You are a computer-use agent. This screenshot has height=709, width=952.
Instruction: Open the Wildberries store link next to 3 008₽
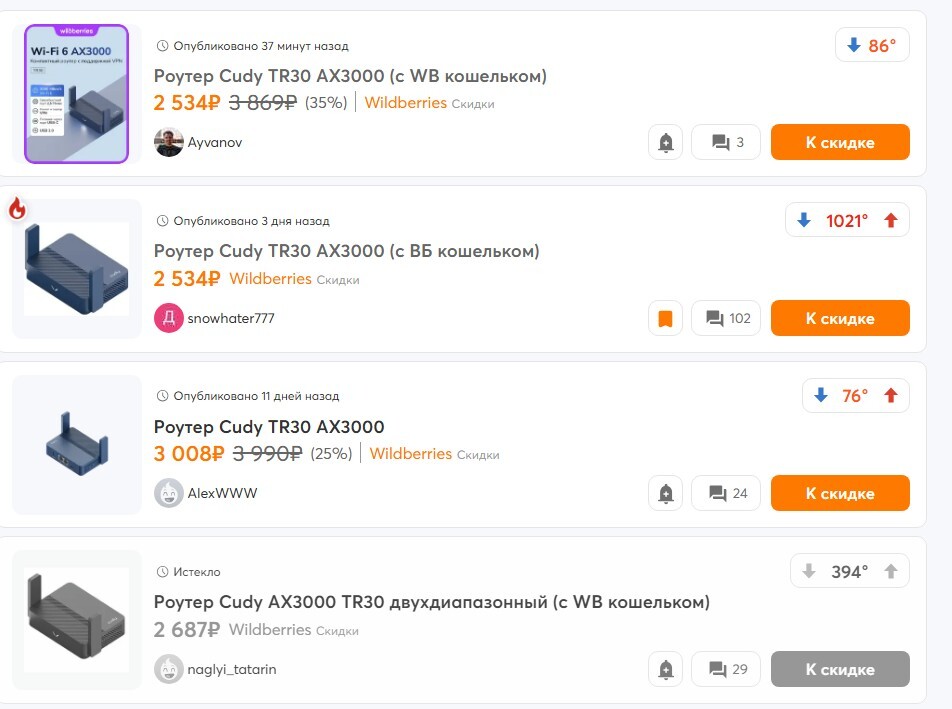tap(411, 454)
